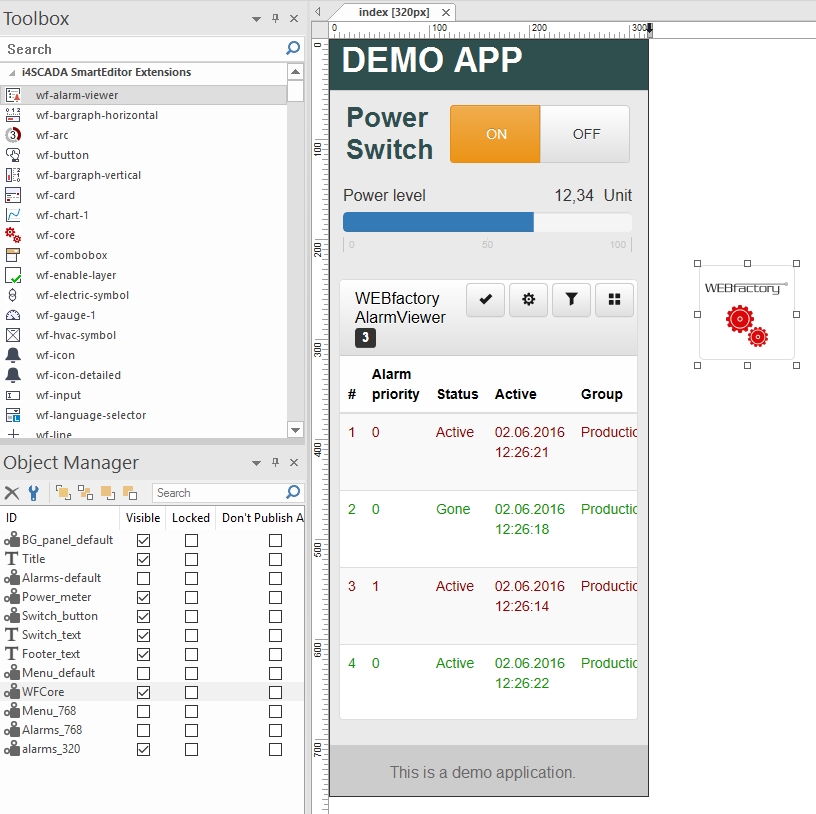Click the bring forward icon in Object Manager
The image size is (816, 814).
pyautogui.click(x=85, y=492)
